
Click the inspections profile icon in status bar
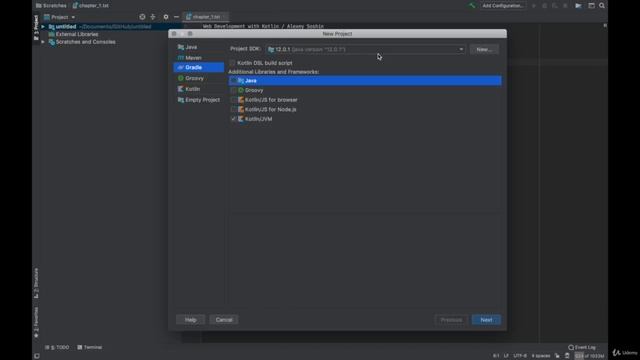(567, 356)
